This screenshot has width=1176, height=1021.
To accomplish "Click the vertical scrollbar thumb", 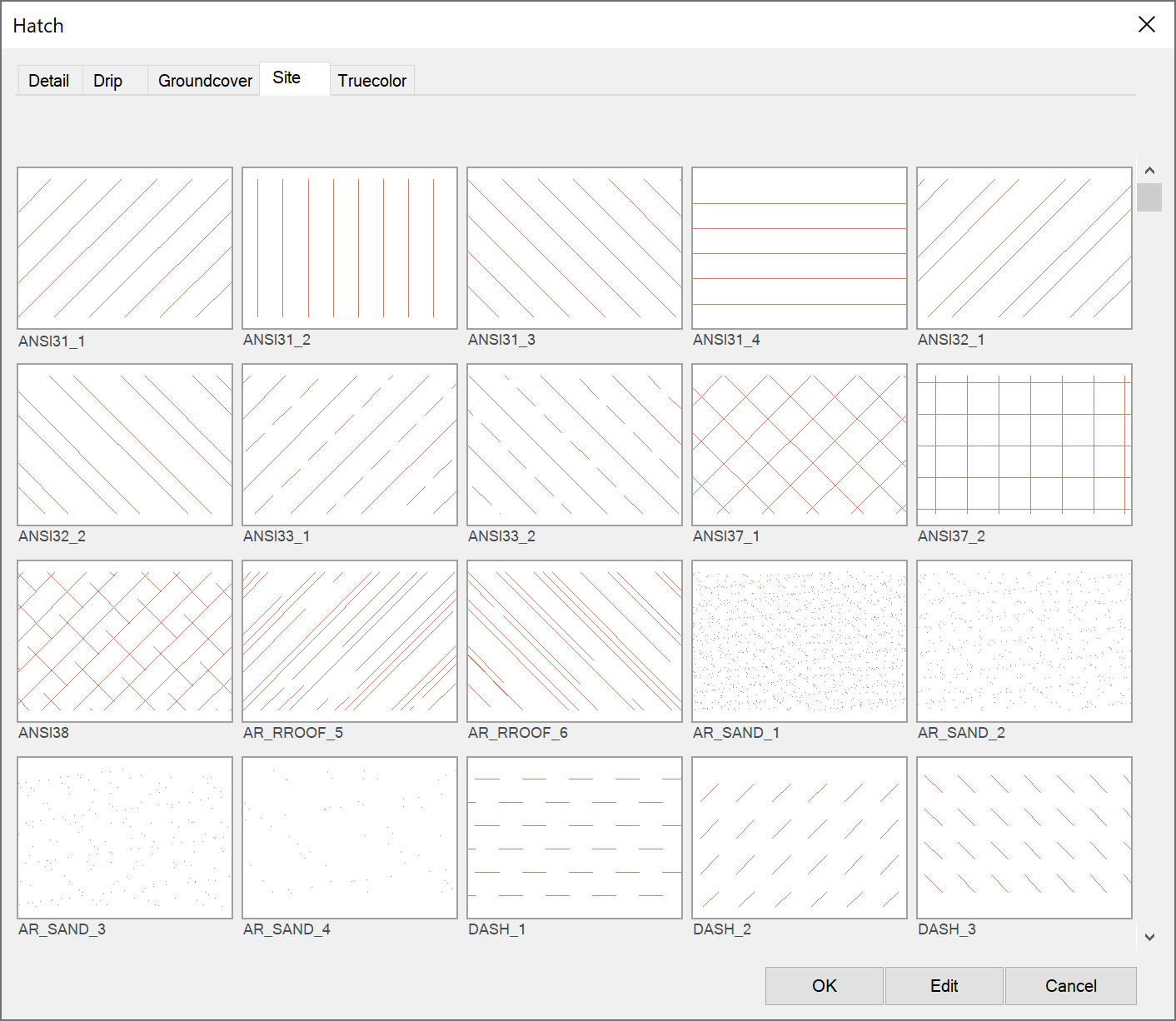I will click(x=1149, y=197).
